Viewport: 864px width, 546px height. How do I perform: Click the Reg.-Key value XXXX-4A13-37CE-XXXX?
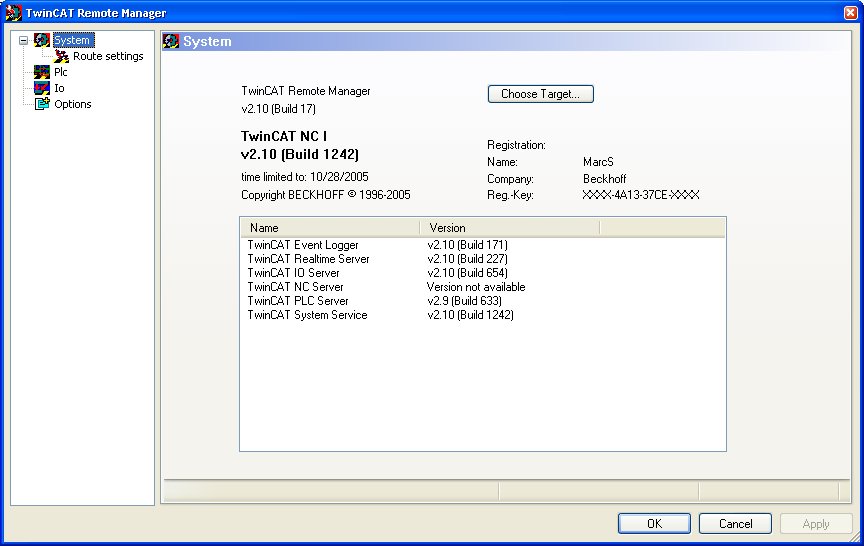point(641,195)
